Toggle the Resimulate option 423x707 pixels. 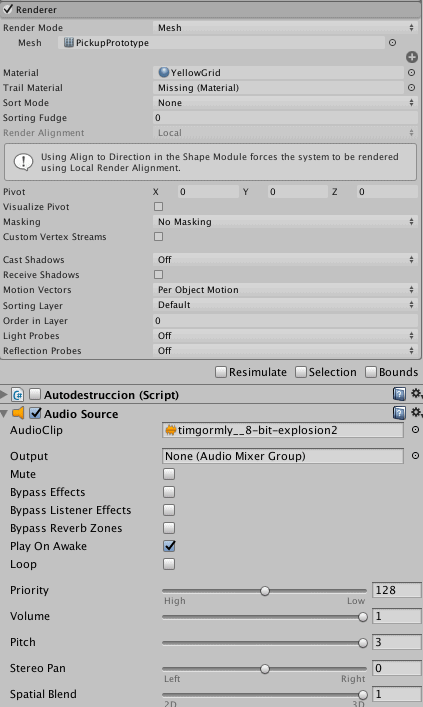(x=221, y=372)
